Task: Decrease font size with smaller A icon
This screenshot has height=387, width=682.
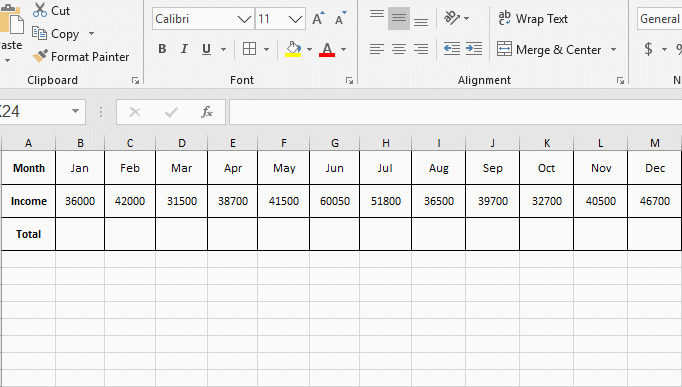Action: click(340, 18)
